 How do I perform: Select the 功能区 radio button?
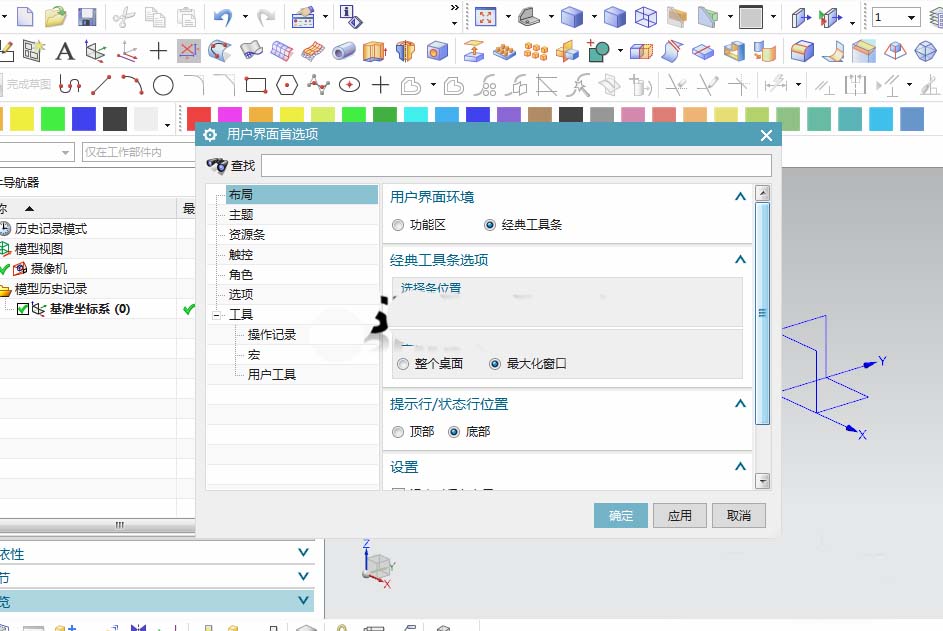(399, 224)
